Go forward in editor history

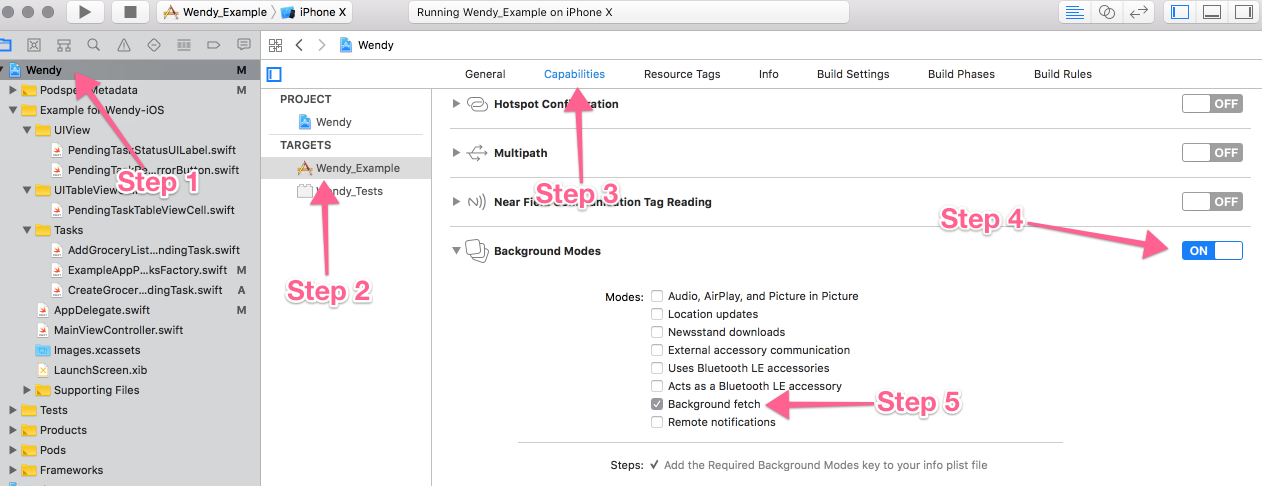[321, 45]
